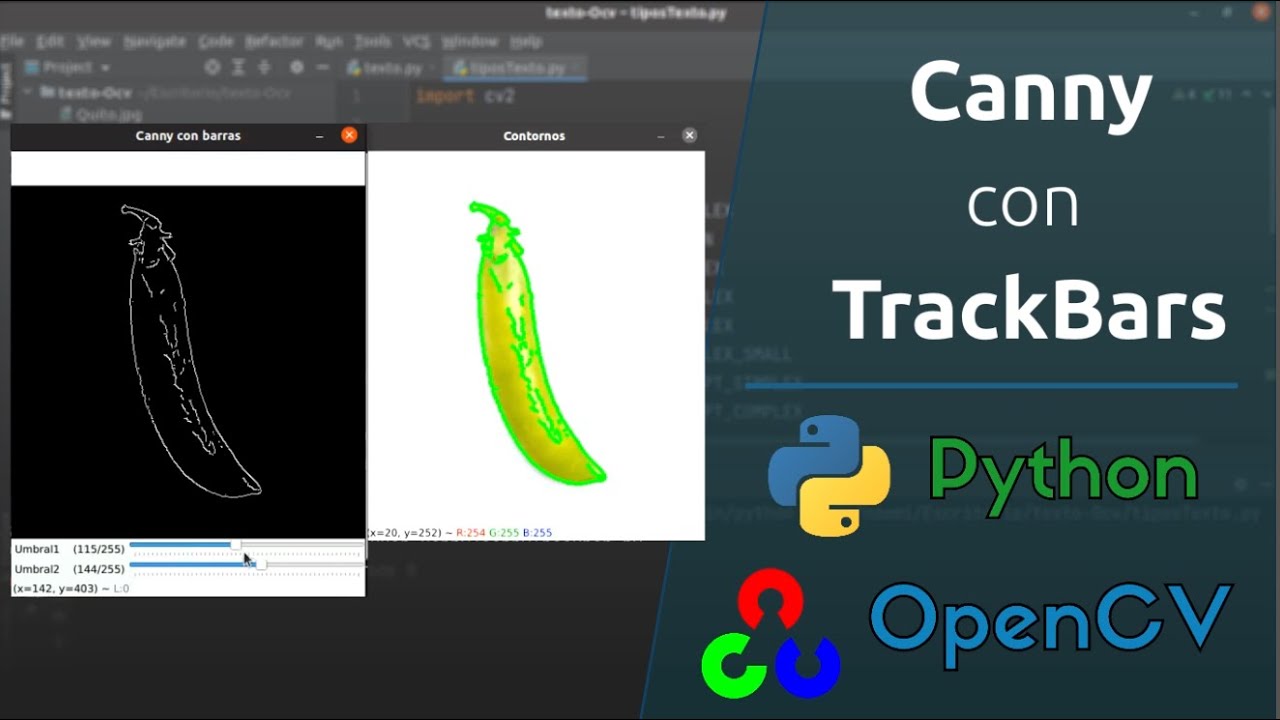1280x720 pixels.
Task: Hide the Project panel with minus icon
Action: point(322,68)
